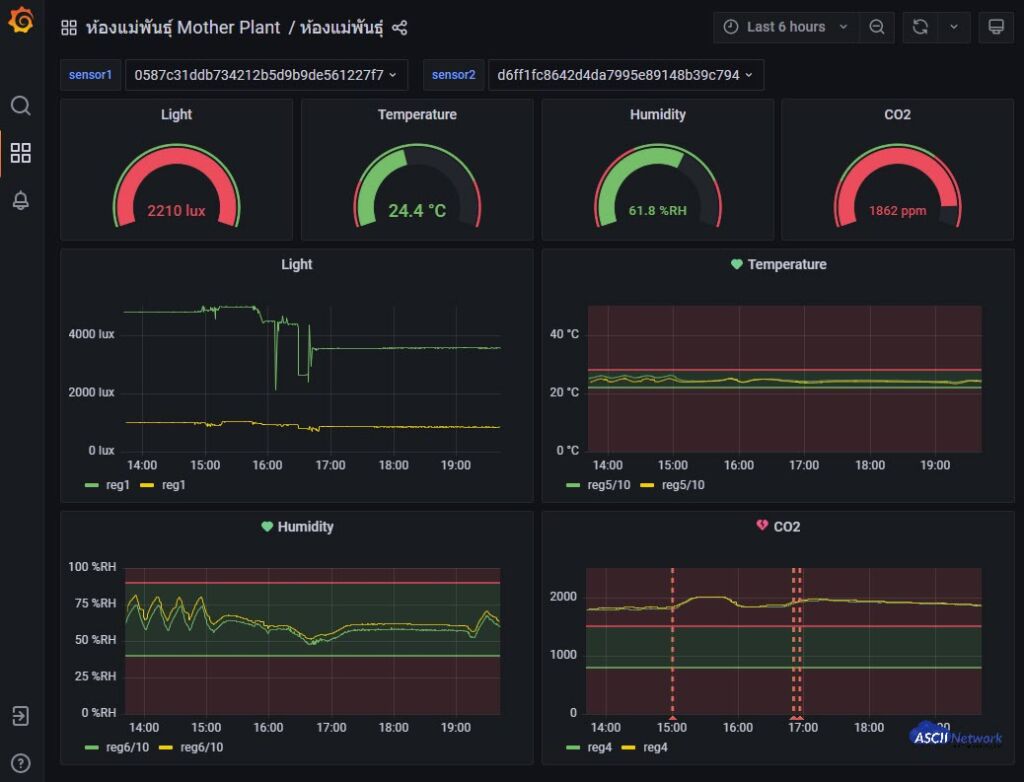Open the search icon in sidebar
The height and width of the screenshot is (782, 1024).
[x=21, y=106]
